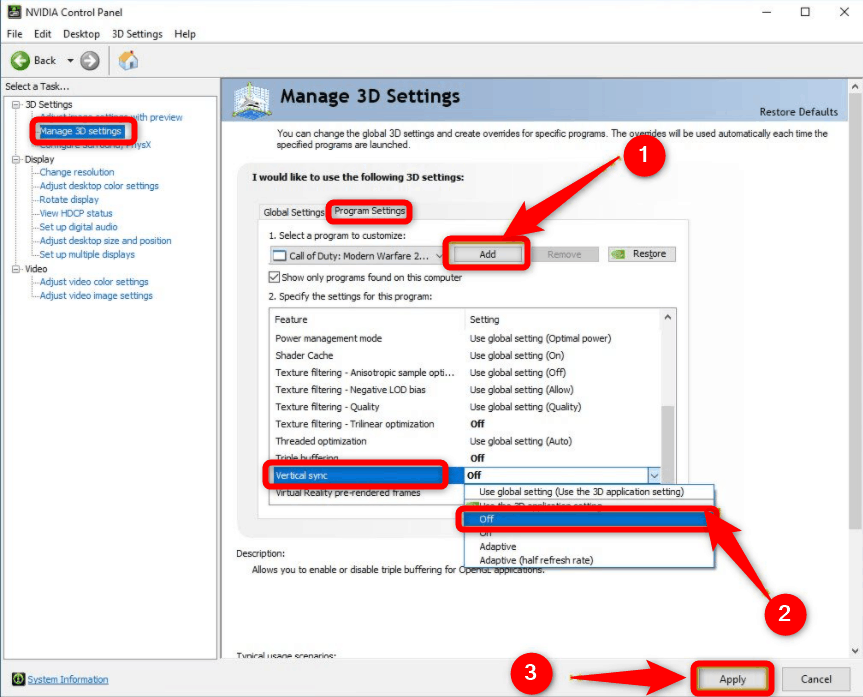Click the Restore button with NVIDIA logo
Screen dimensions: 863x697
[642, 254]
